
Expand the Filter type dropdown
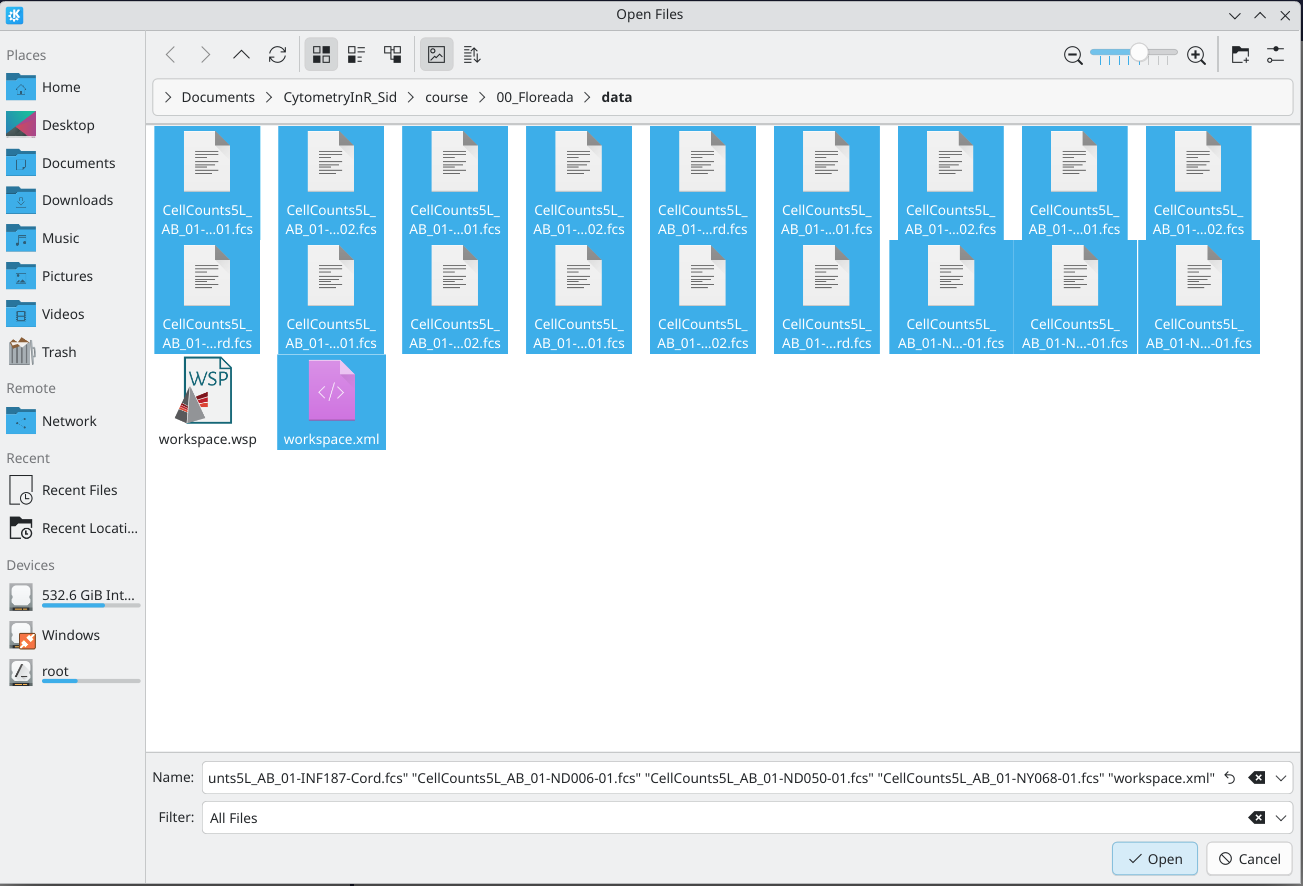click(x=1282, y=818)
